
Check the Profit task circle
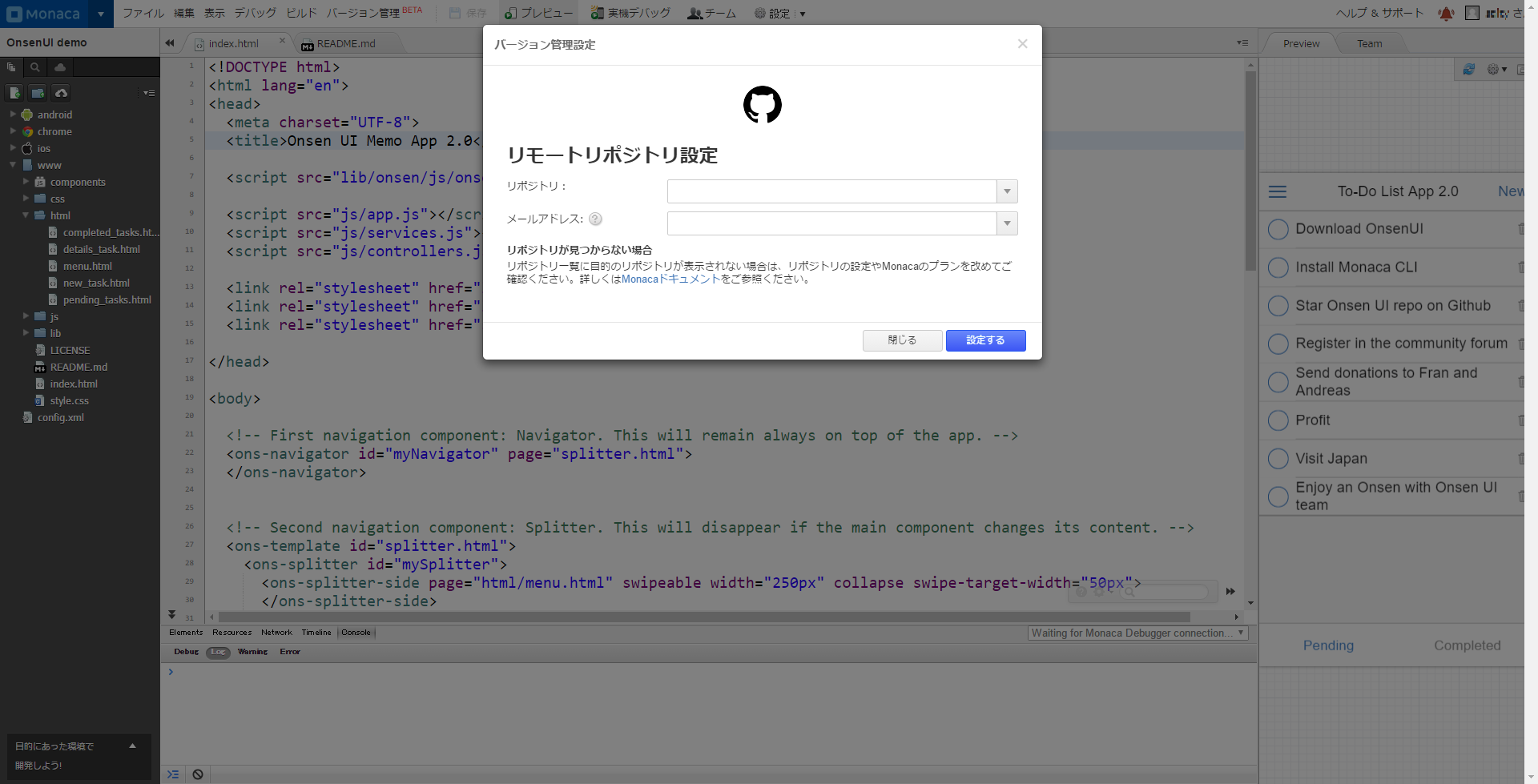click(1278, 420)
